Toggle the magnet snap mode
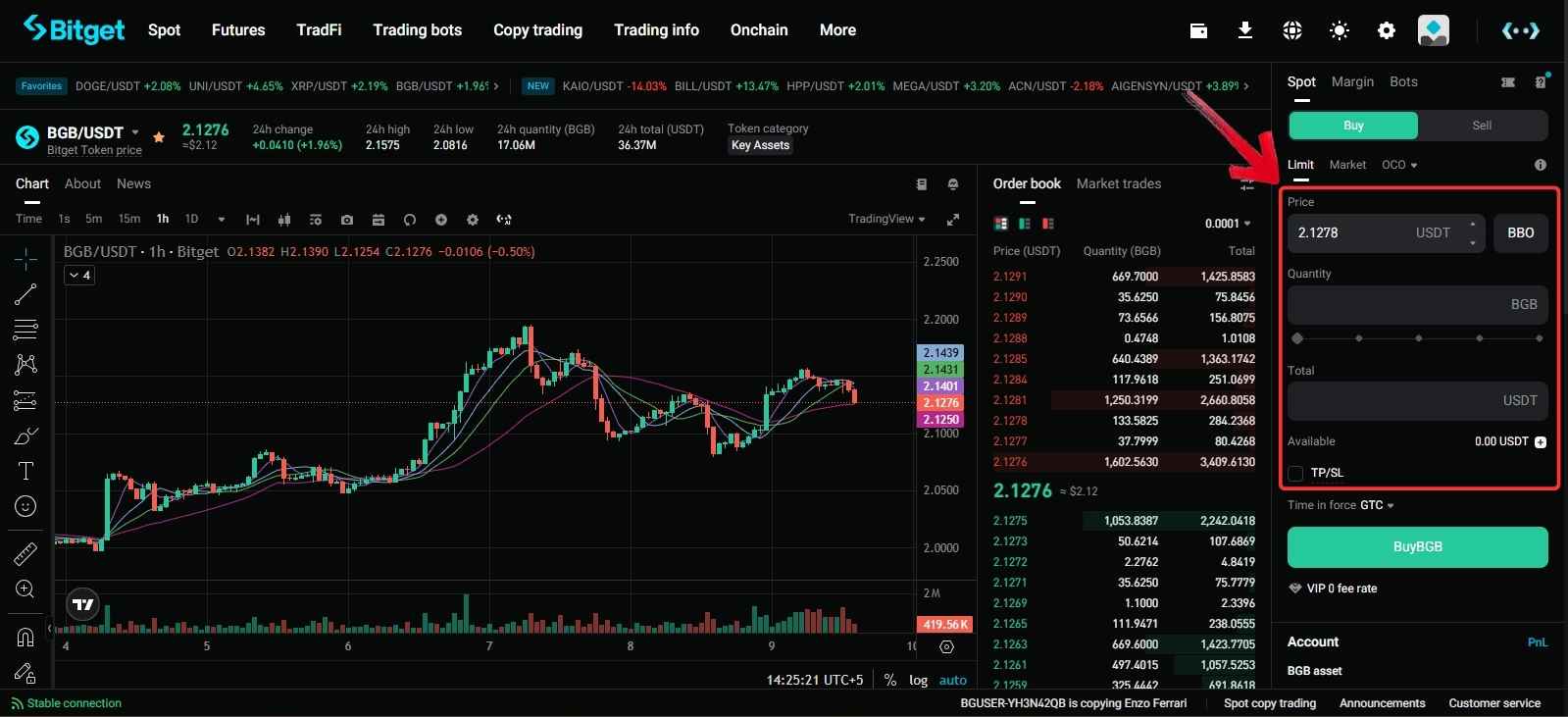This screenshot has height=717, width=1568. pyautogui.click(x=25, y=638)
